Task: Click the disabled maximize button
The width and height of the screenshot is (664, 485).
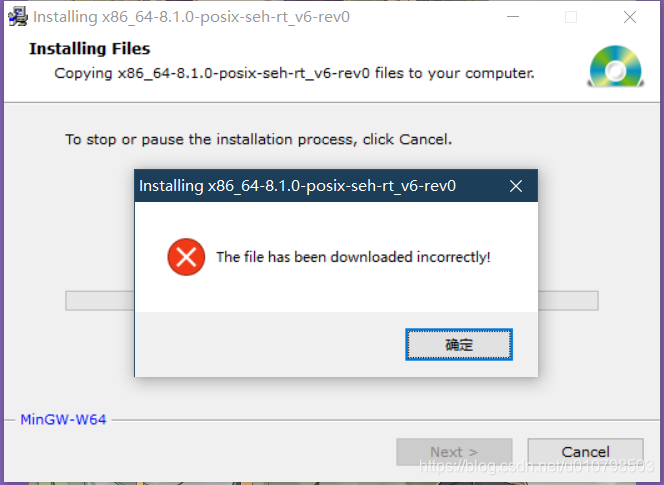Action: pyautogui.click(x=571, y=17)
